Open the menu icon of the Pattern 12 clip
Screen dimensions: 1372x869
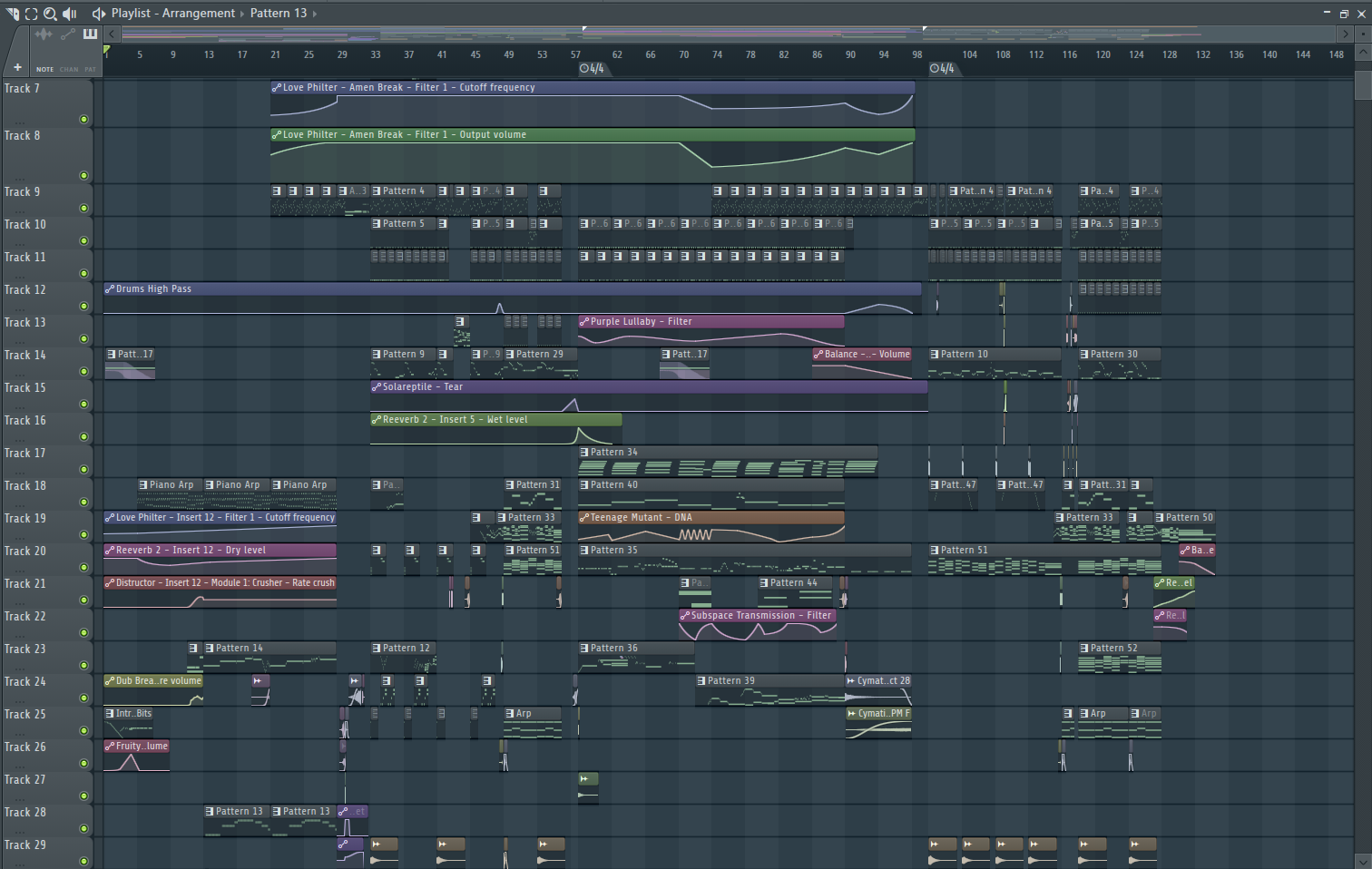tap(377, 649)
